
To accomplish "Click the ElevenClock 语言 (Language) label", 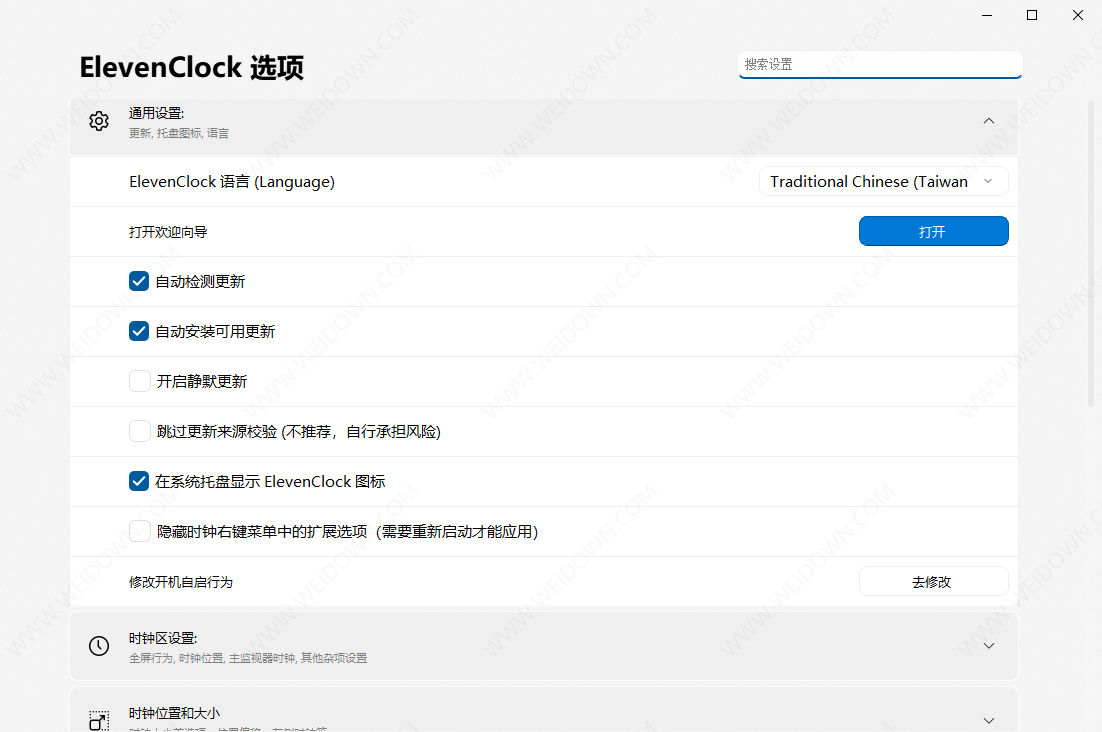I will [x=232, y=182].
